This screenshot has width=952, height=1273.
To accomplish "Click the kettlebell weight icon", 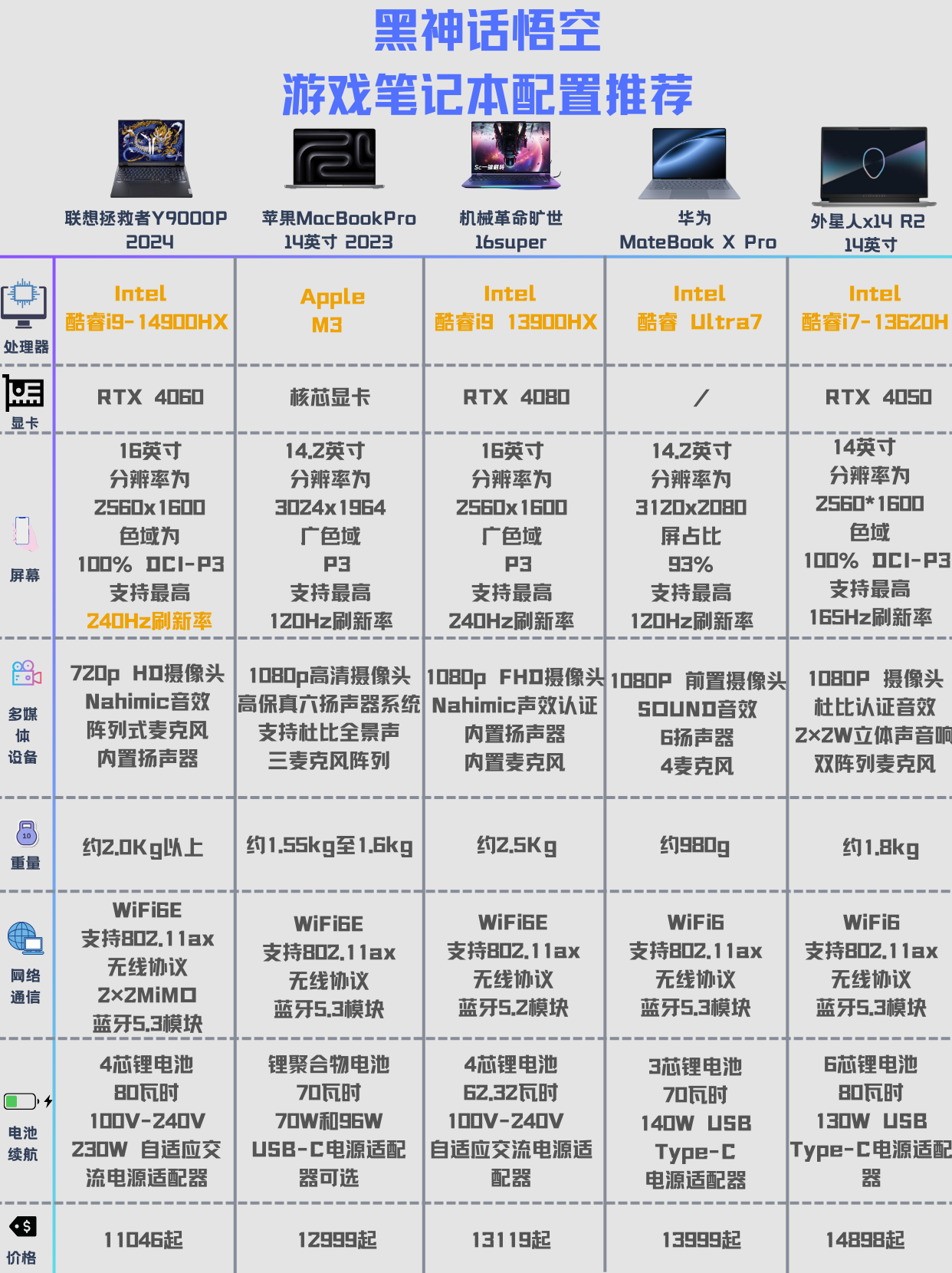I will pyautogui.click(x=27, y=833).
